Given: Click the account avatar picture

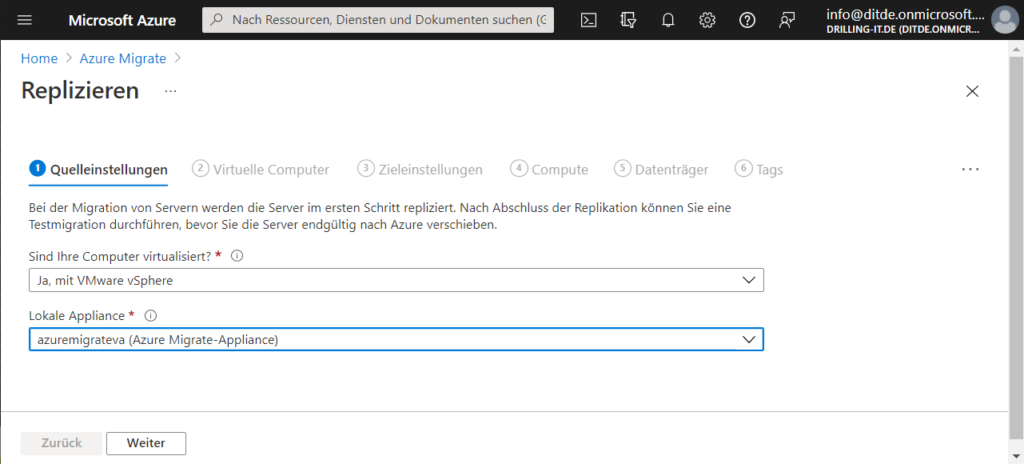Looking at the screenshot, I should tap(1004, 20).
